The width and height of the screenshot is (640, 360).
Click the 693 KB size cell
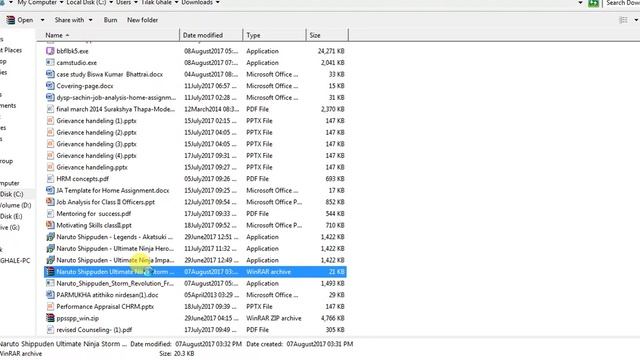click(335, 179)
